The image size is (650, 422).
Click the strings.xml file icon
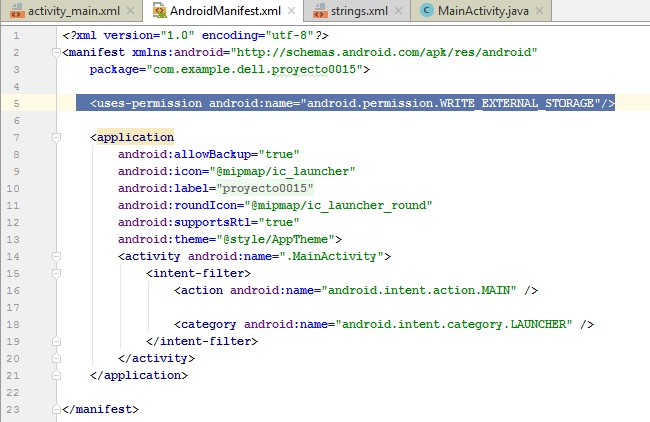coord(321,12)
